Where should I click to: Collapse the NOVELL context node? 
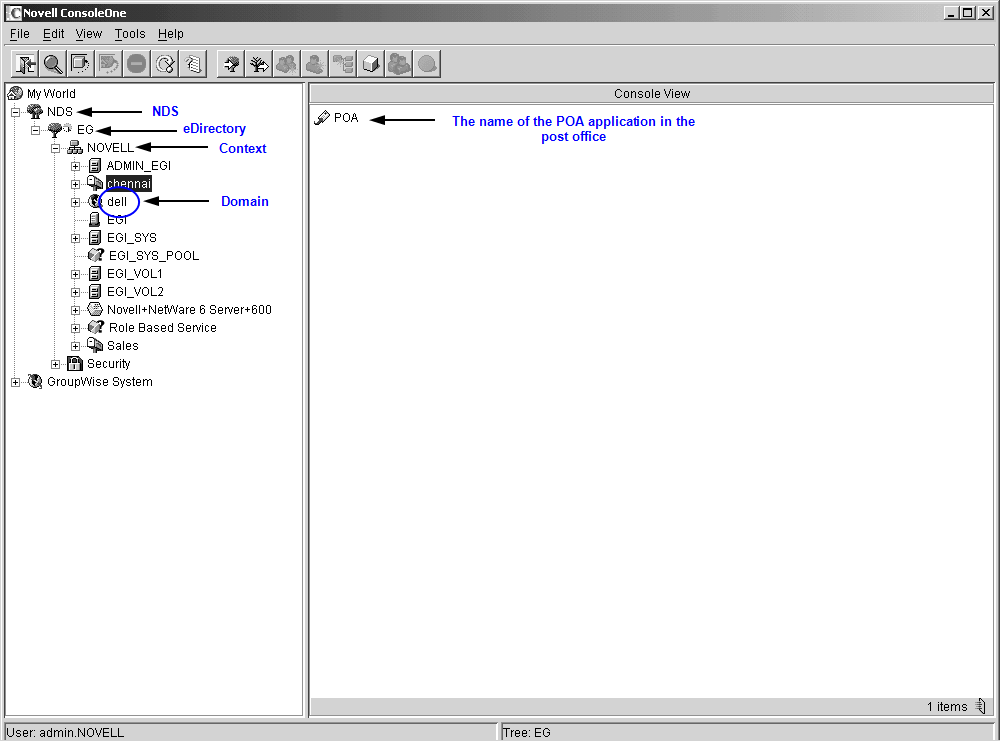pos(55,149)
